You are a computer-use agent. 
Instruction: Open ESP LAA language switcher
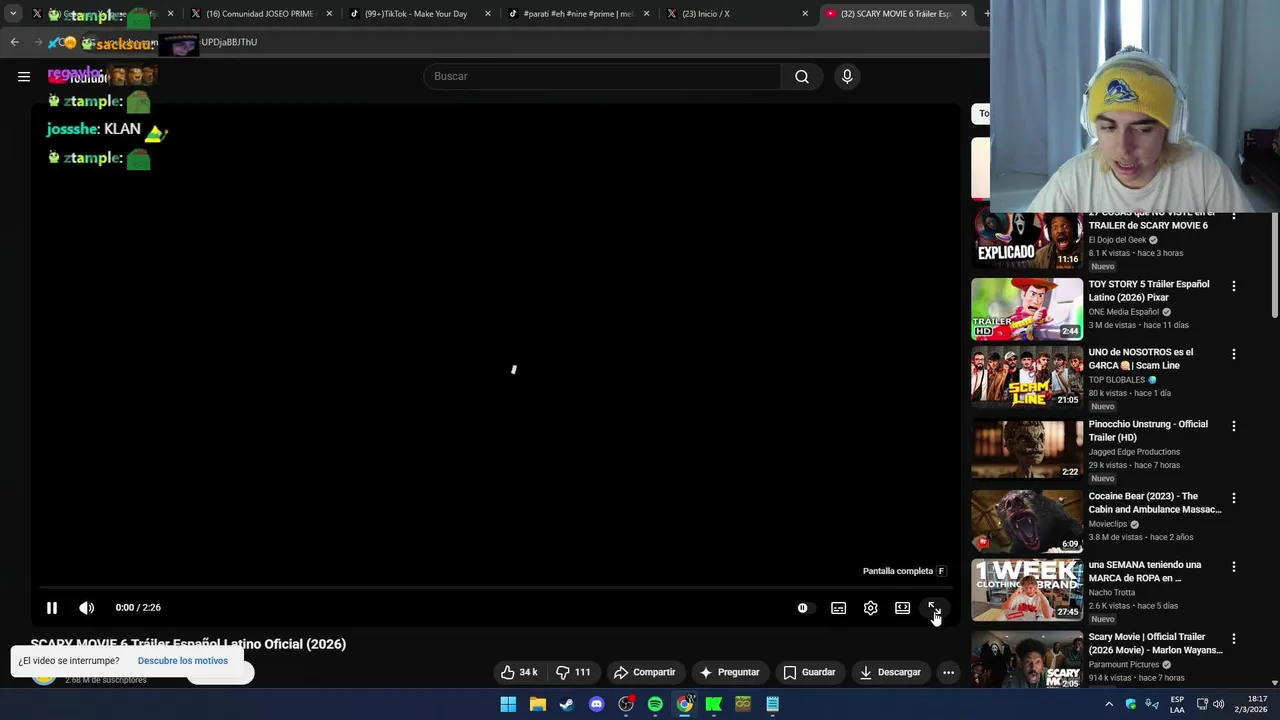[1177, 704]
